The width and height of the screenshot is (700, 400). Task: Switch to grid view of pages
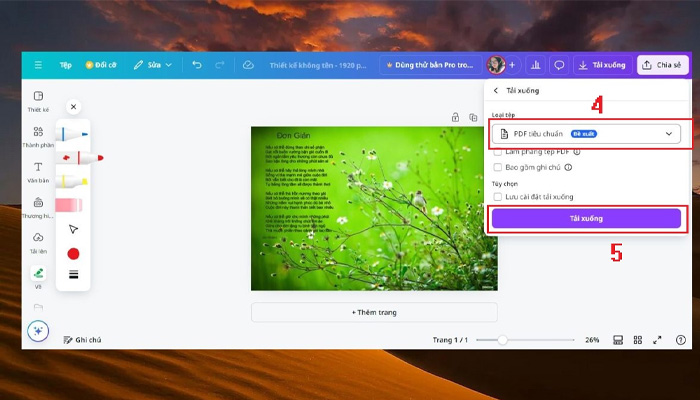point(638,340)
